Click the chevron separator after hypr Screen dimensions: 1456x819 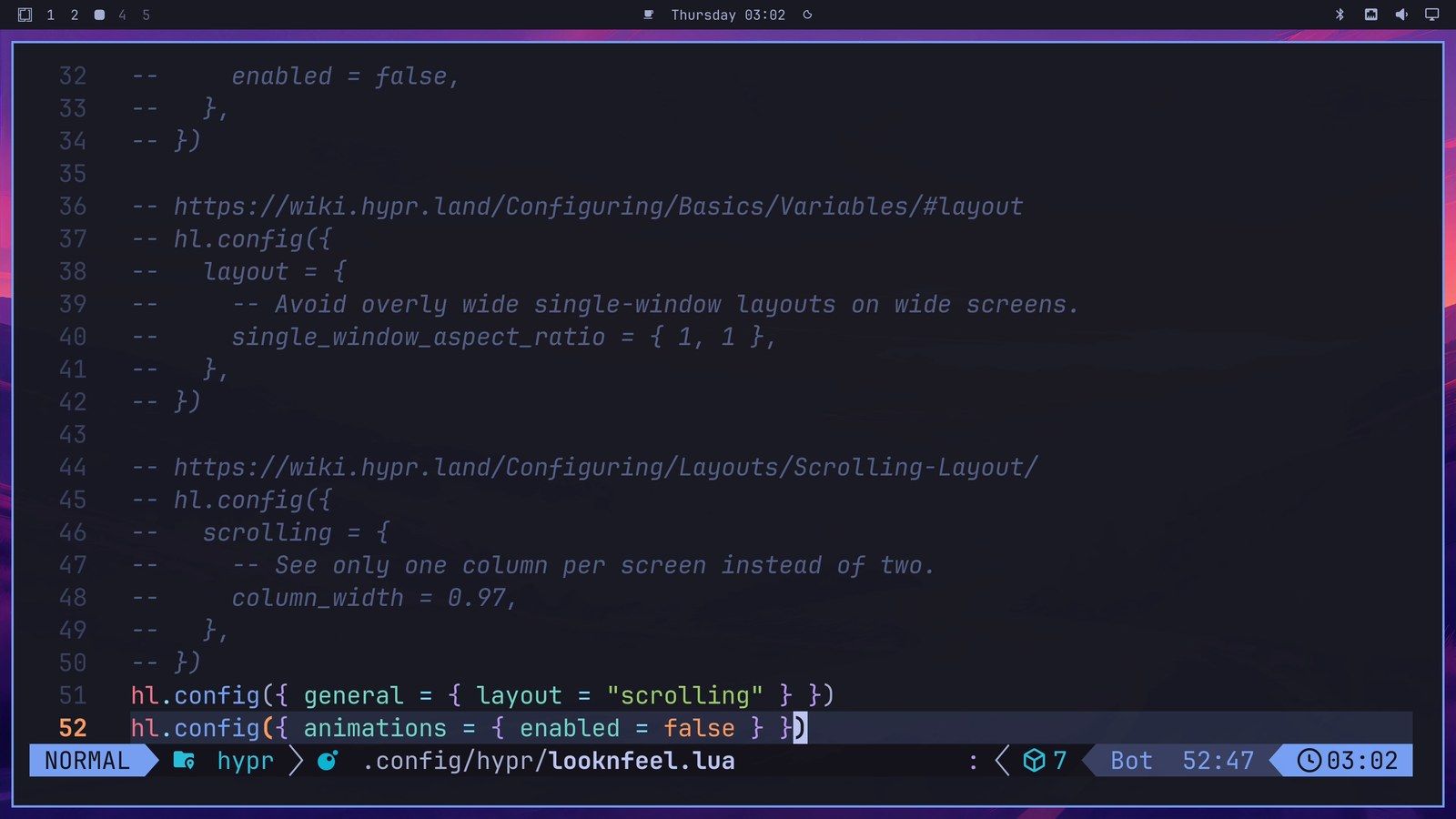296,761
